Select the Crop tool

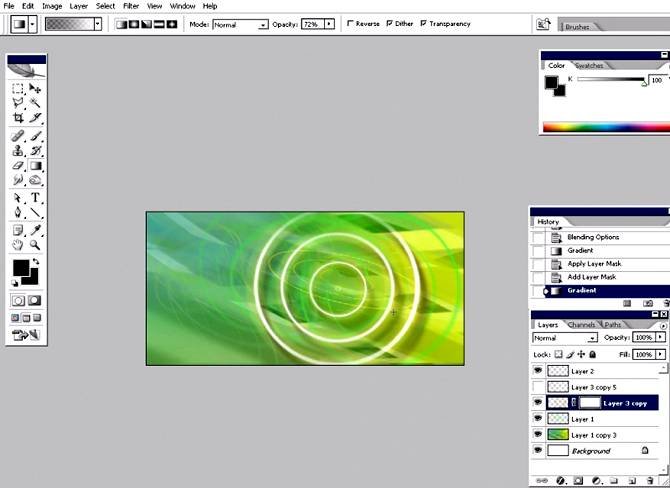(18, 118)
